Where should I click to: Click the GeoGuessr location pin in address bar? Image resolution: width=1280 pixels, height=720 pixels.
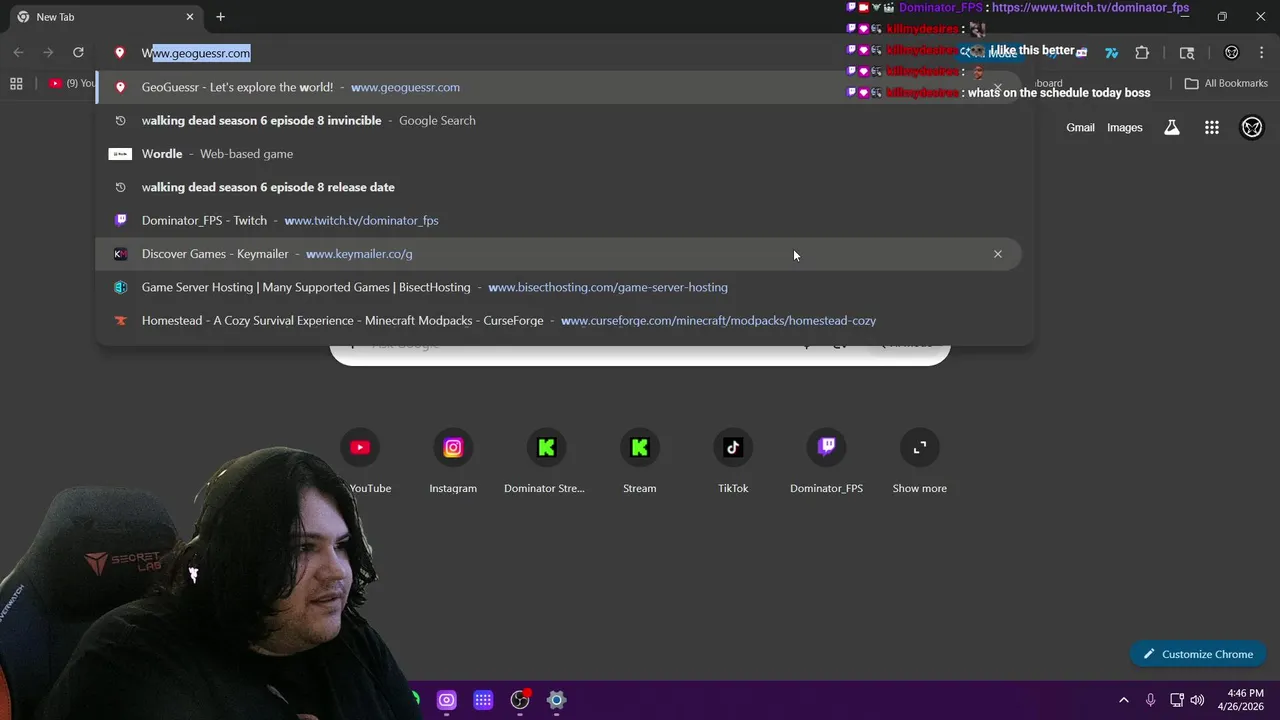point(120,53)
